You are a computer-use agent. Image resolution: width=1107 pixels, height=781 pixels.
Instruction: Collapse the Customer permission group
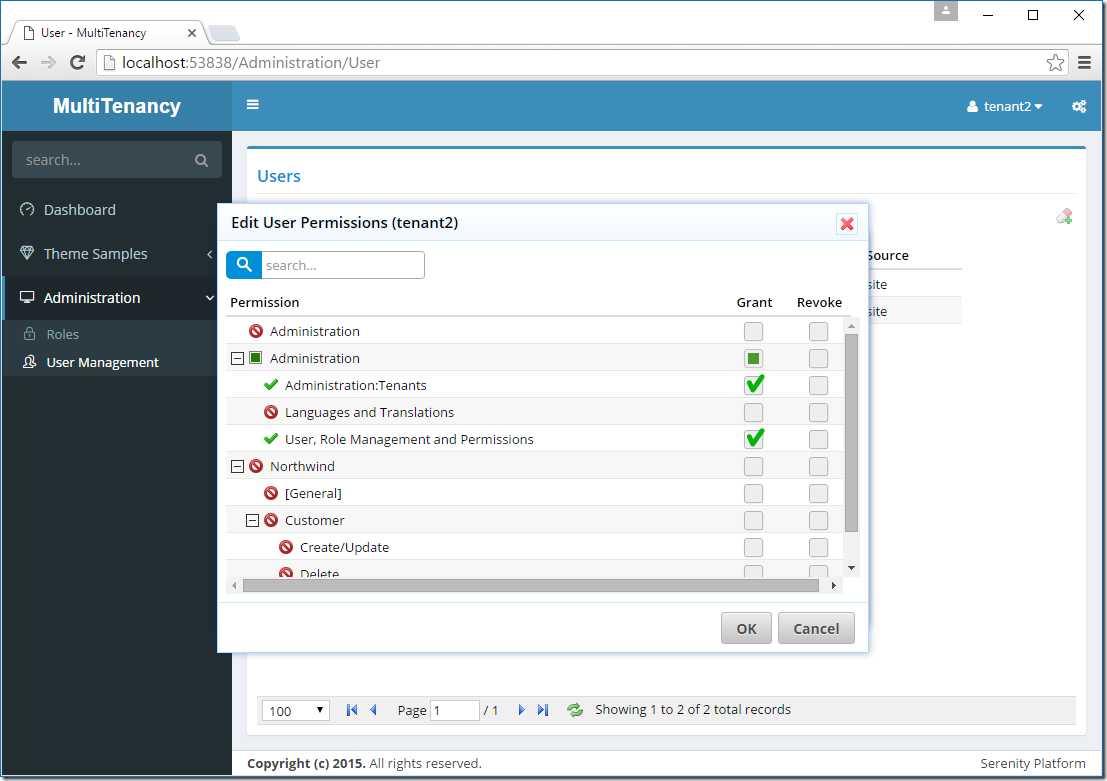pos(252,520)
